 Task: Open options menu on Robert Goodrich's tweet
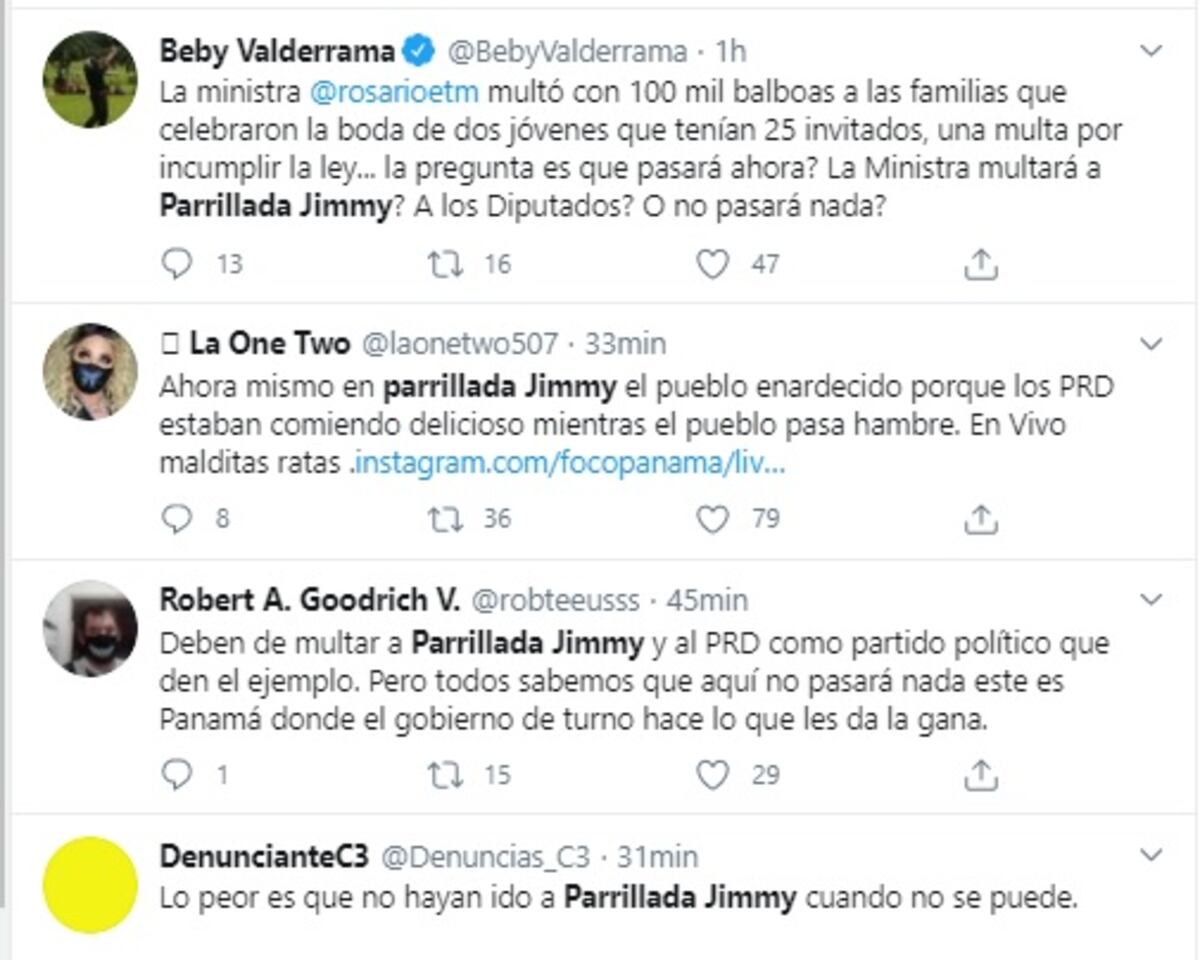pos(1150,598)
